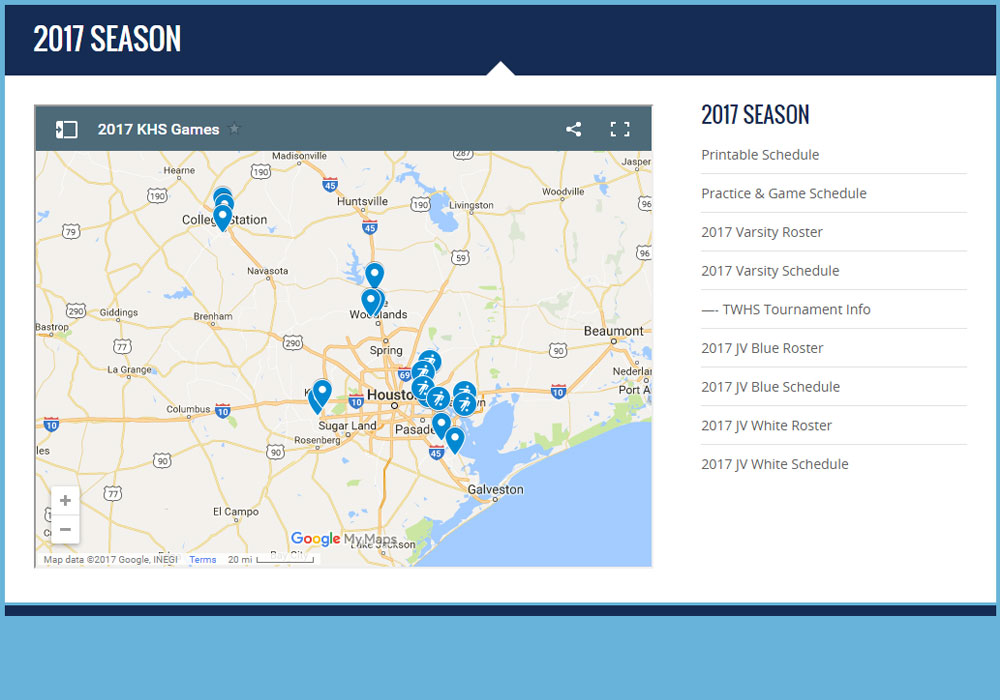The width and height of the screenshot is (1000, 700).
Task: Open map in fullscreen view
Action: coord(620,129)
